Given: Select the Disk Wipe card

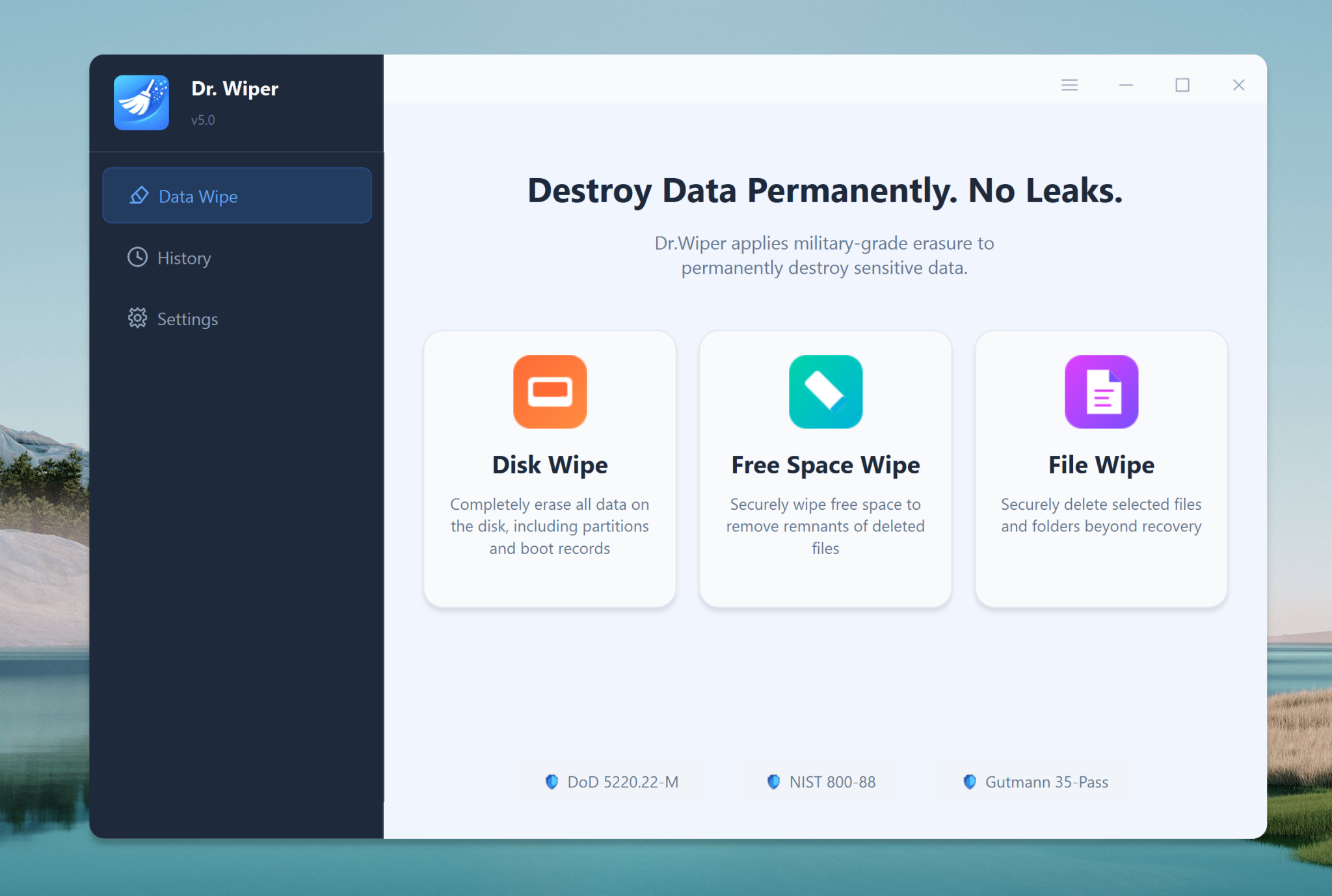Looking at the screenshot, I should [x=550, y=469].
